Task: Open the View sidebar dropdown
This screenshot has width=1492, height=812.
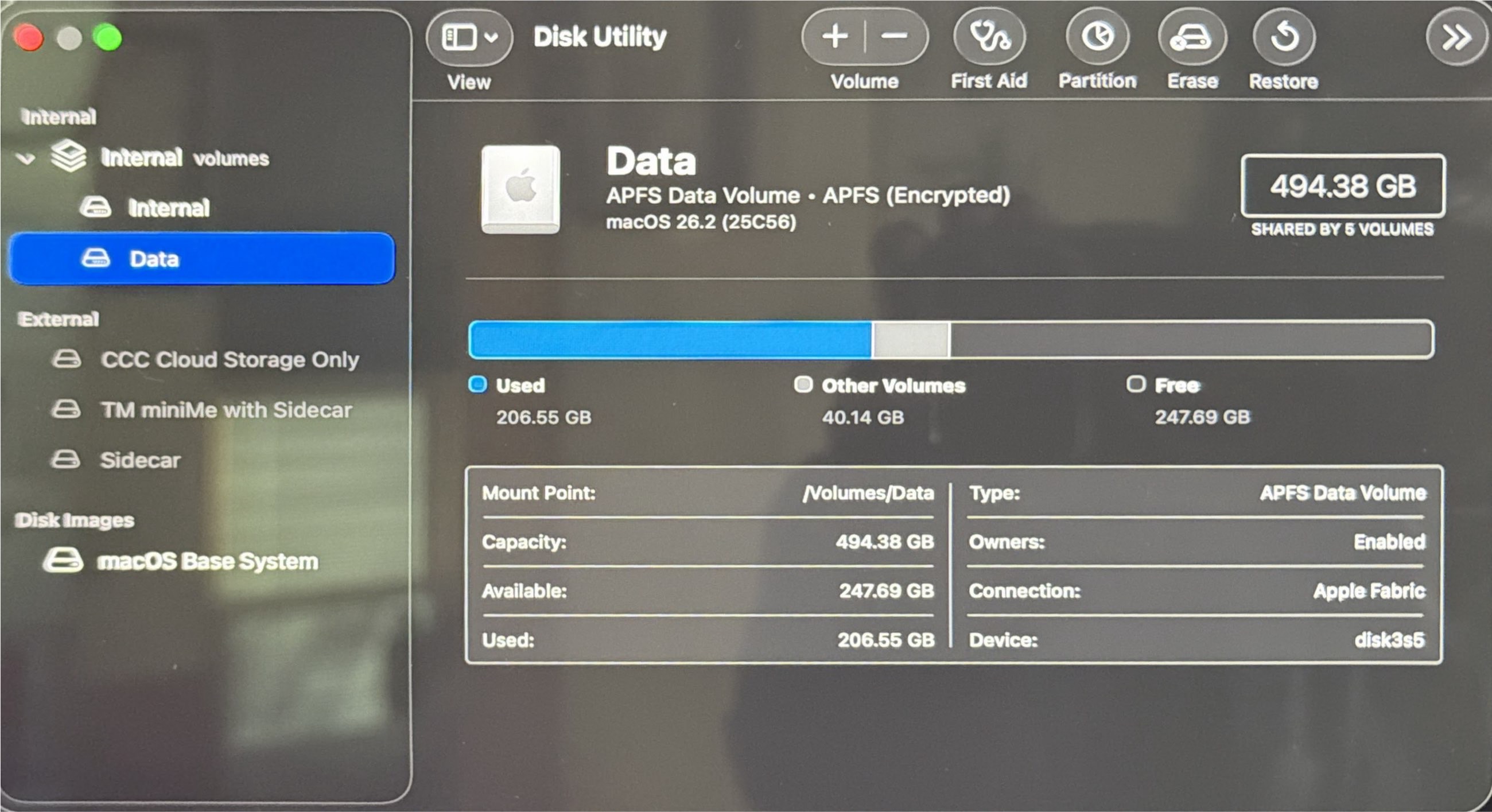Action: tap(469, 38)
